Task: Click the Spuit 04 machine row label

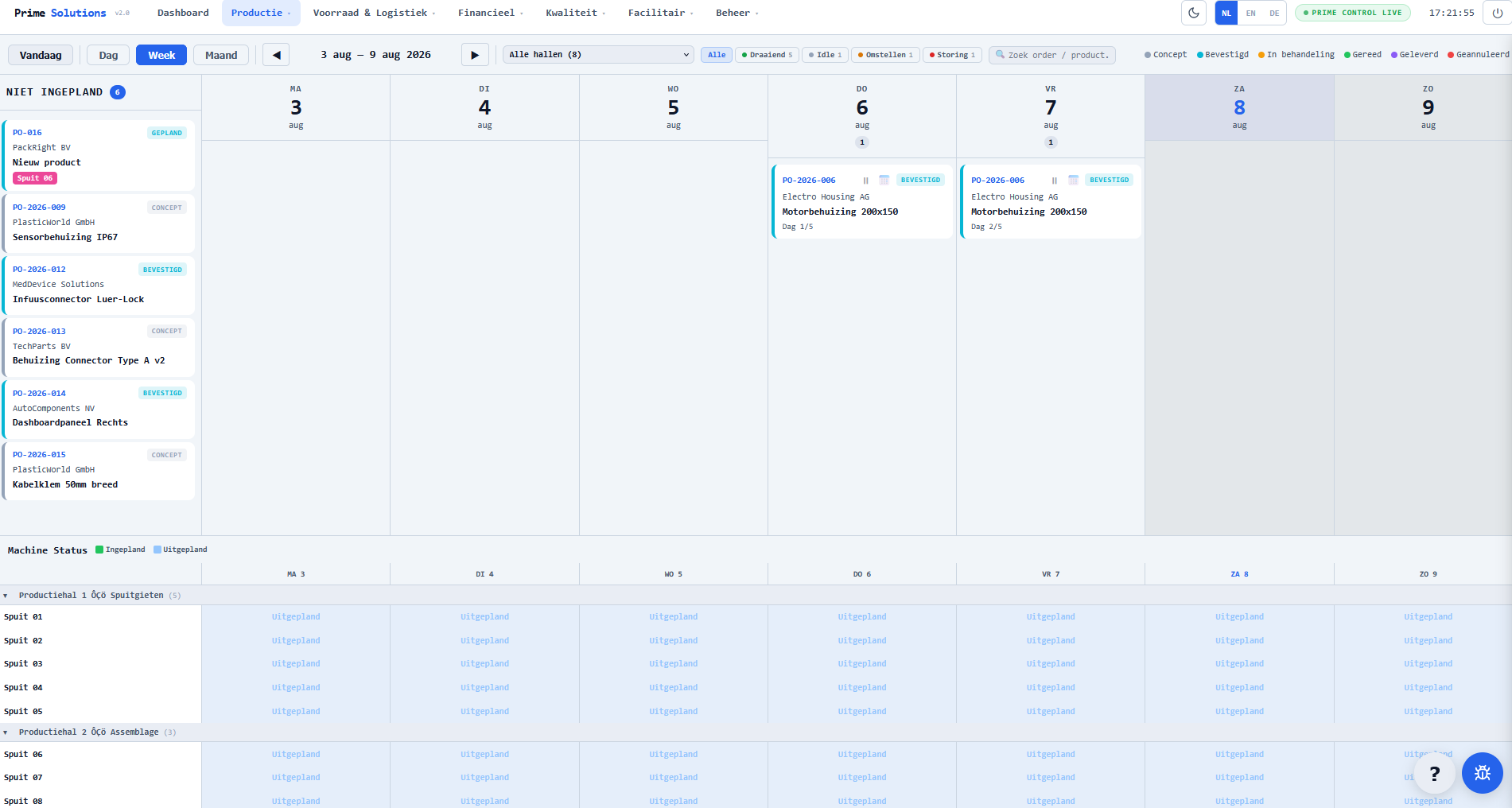Action: pyautogui.click(x=23, y=688)
